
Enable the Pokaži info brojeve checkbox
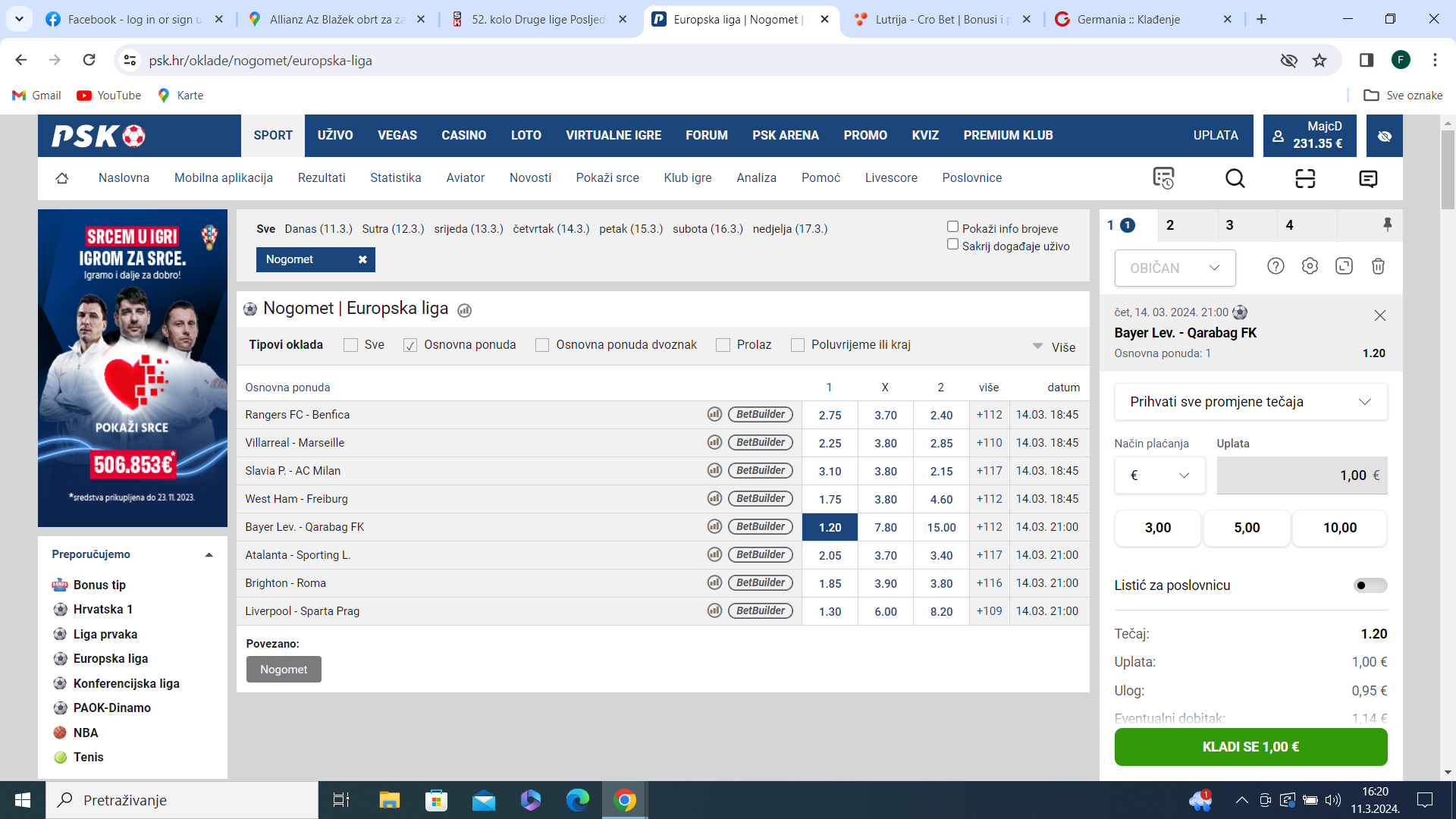tap(952, 227)
